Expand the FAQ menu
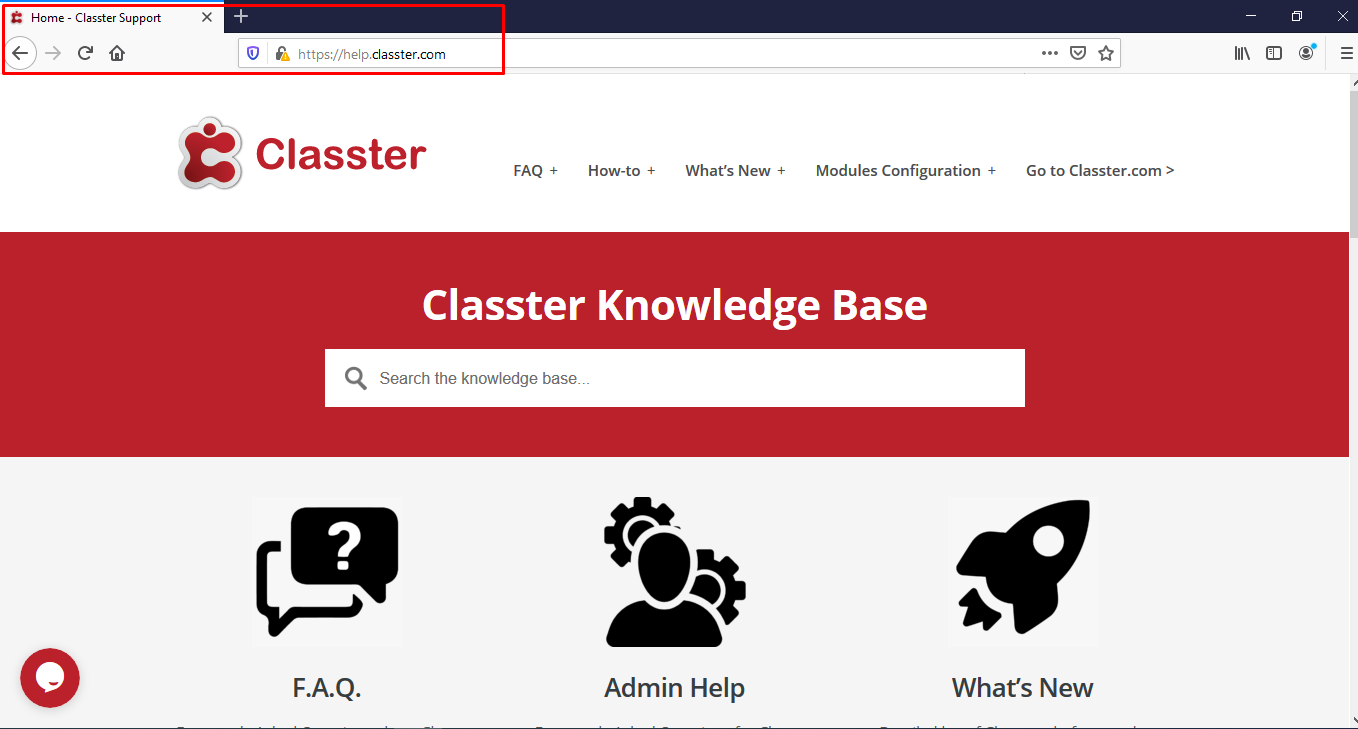 point(535,171)
